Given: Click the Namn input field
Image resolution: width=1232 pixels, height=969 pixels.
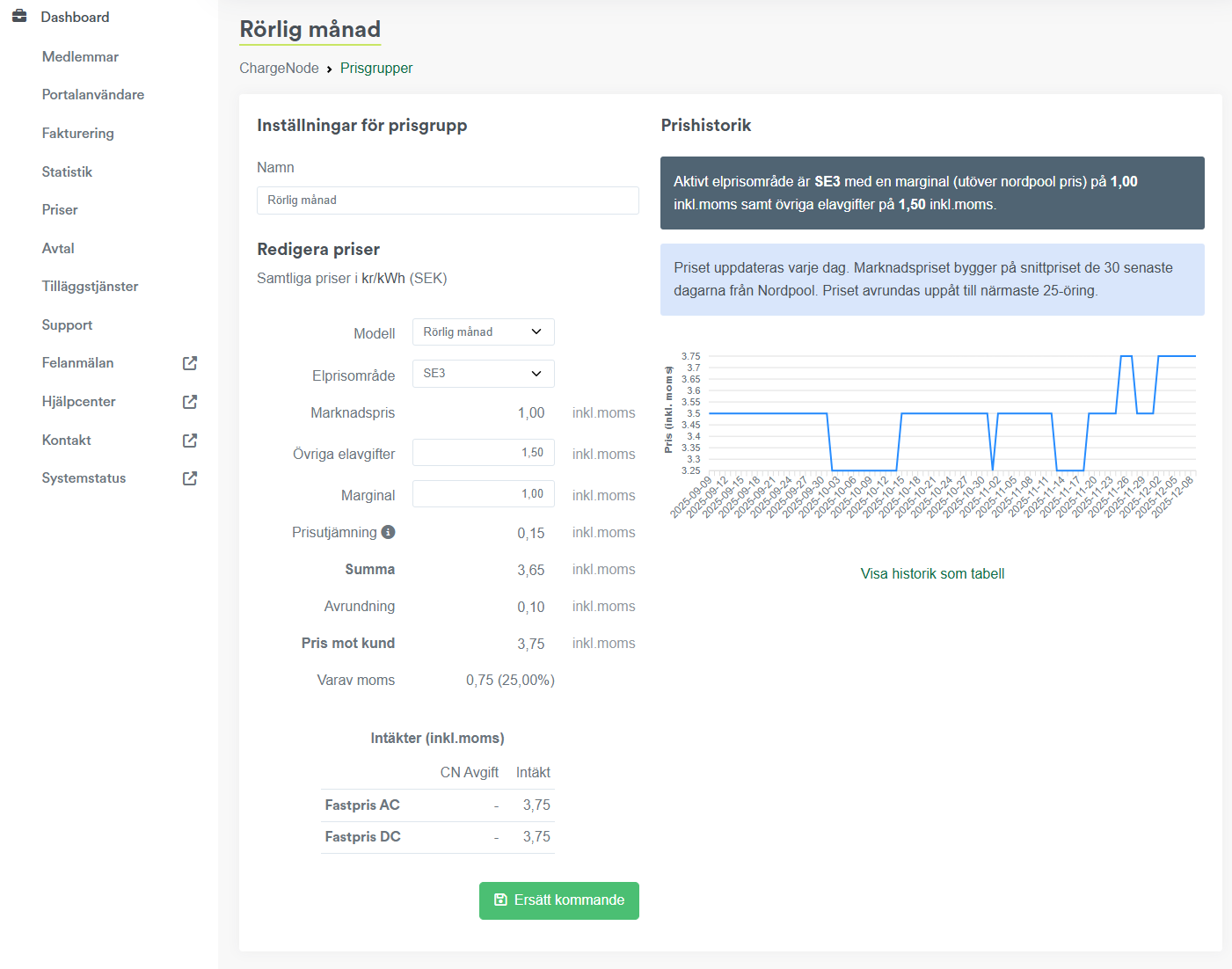Looking at the screenshot, I should coord(448,200).
